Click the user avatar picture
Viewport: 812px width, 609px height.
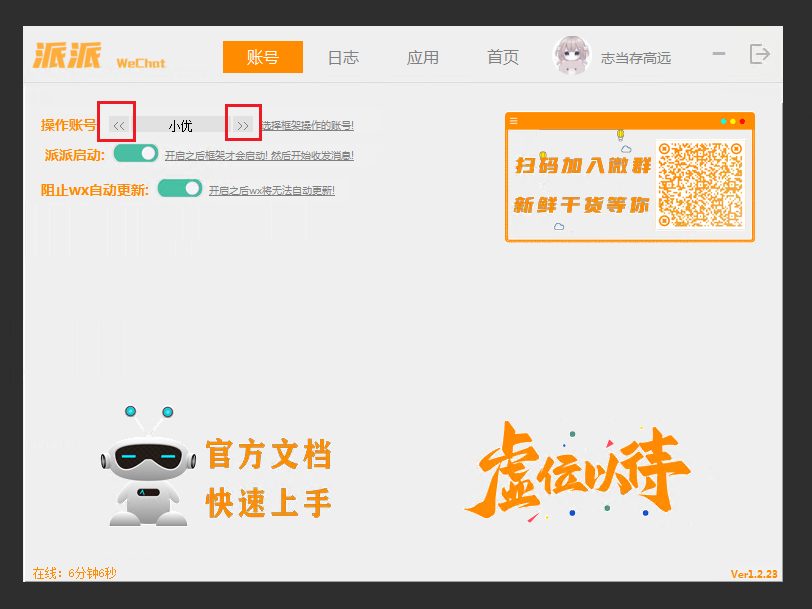(572, 55)
